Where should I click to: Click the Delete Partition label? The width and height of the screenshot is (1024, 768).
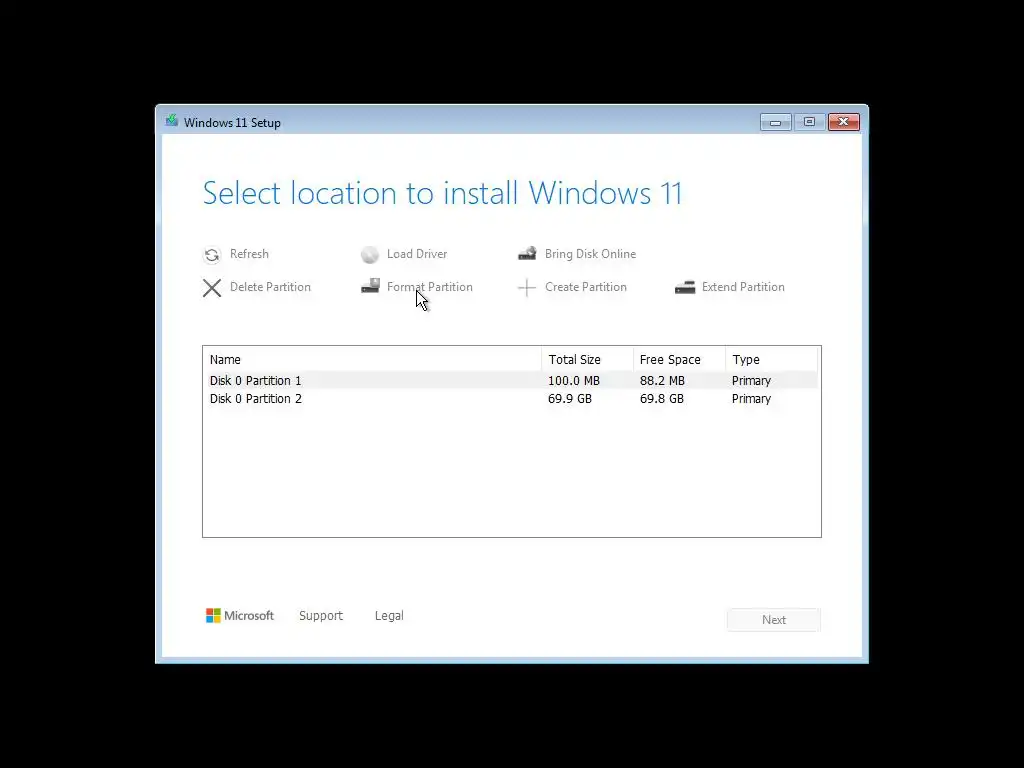(x=270, y=287)
